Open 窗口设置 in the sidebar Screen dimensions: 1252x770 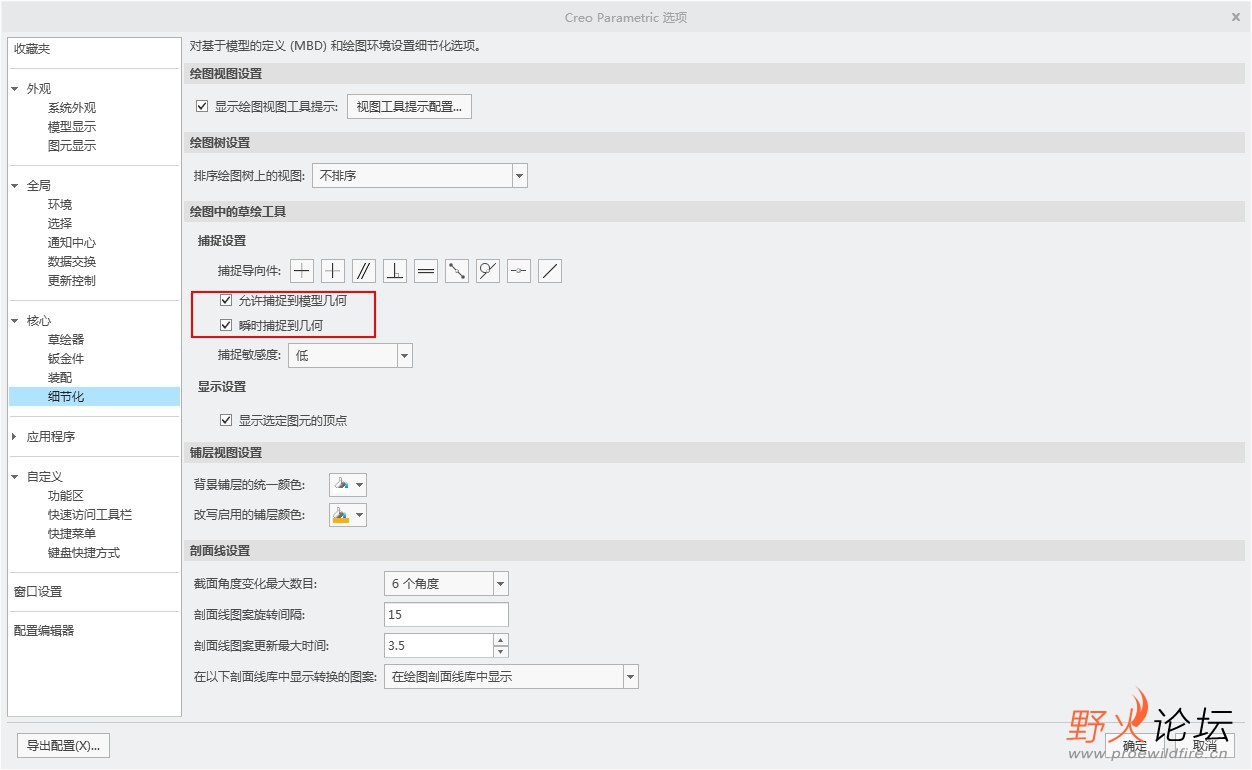point(38,592)
